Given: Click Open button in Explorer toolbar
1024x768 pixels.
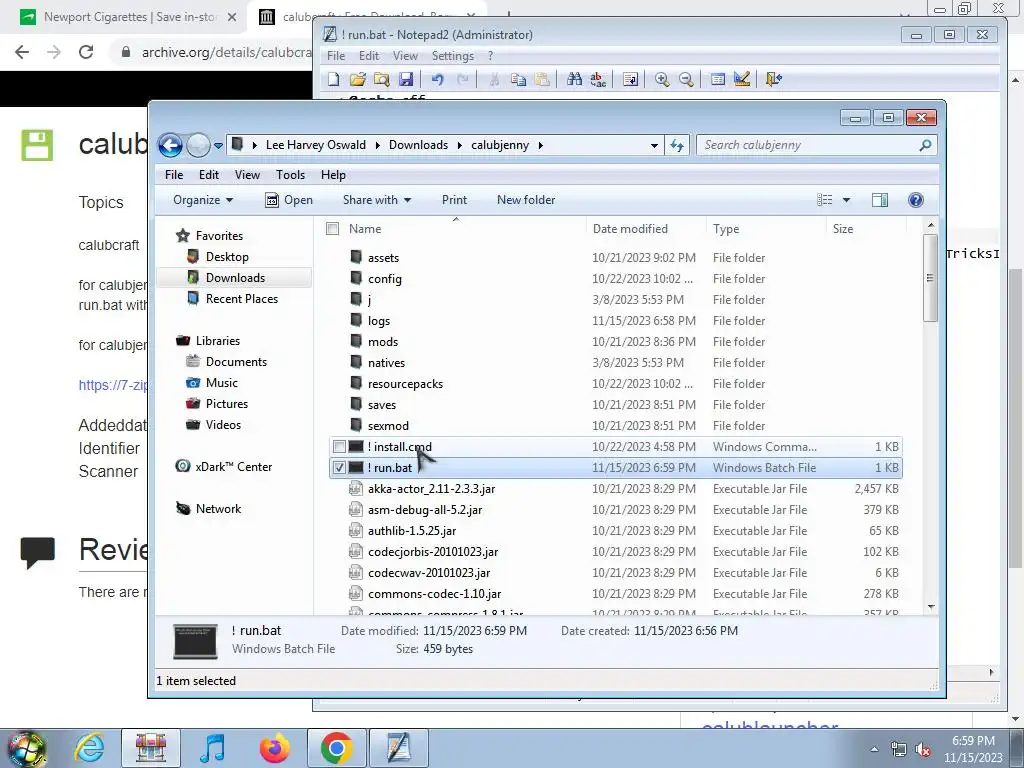Looking at the screenshot, I should pos(289,200).
